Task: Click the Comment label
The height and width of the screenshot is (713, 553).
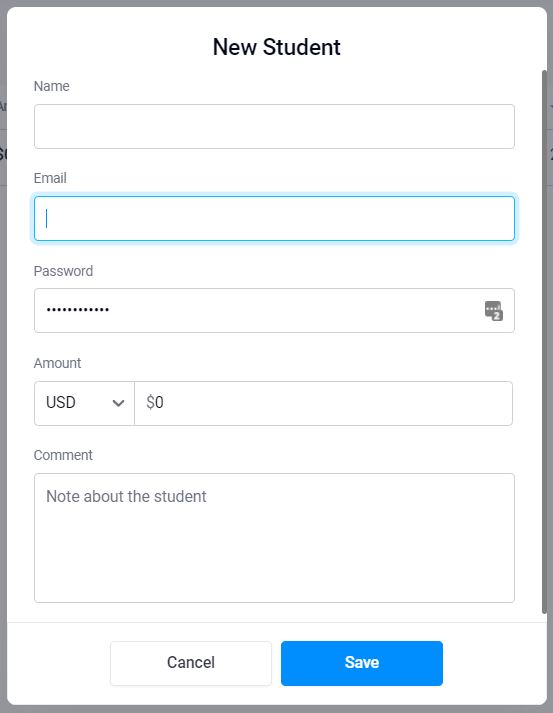Action: point(63,455)
